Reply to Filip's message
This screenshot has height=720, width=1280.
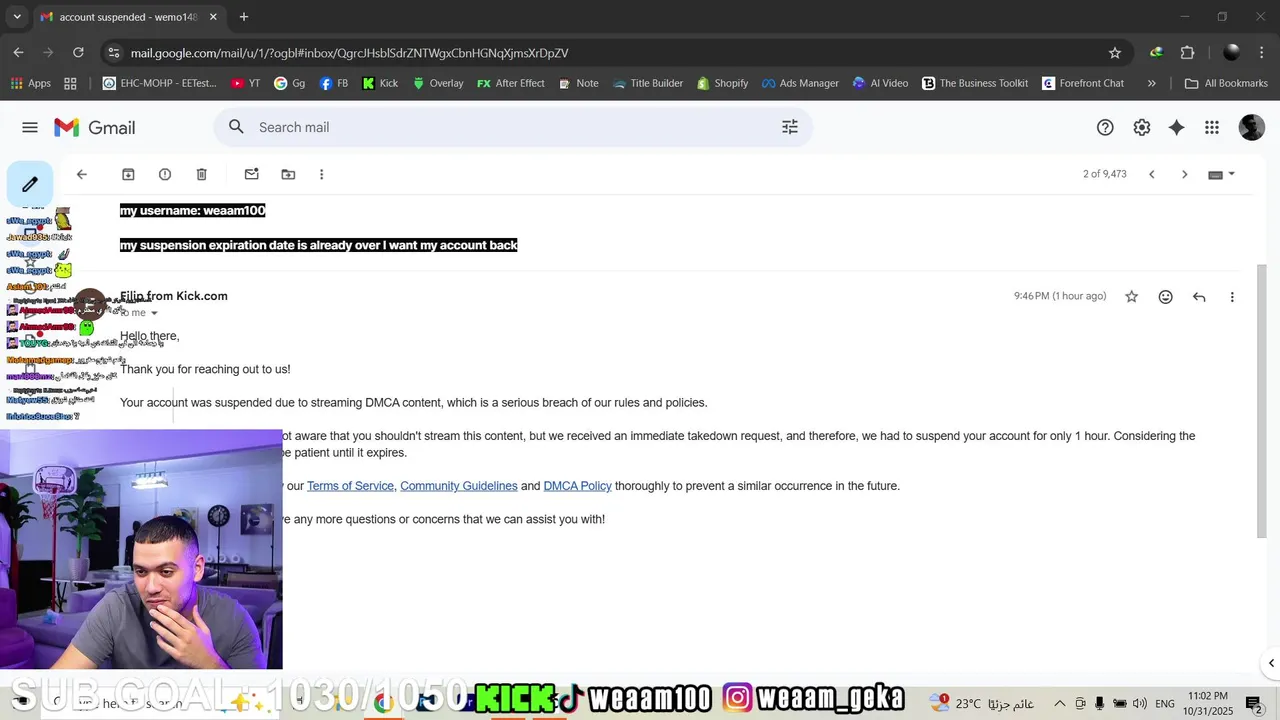pos(1199,297)
